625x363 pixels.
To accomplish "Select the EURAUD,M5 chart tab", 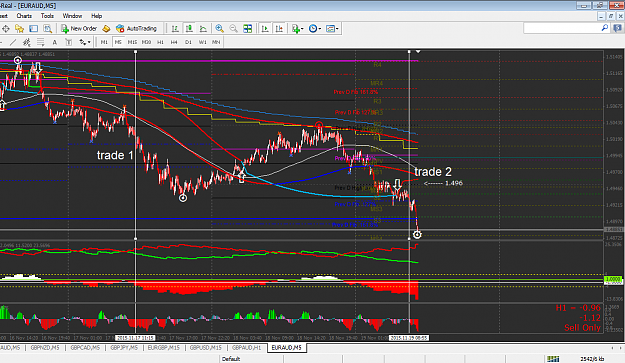I will tap(286, 348).
